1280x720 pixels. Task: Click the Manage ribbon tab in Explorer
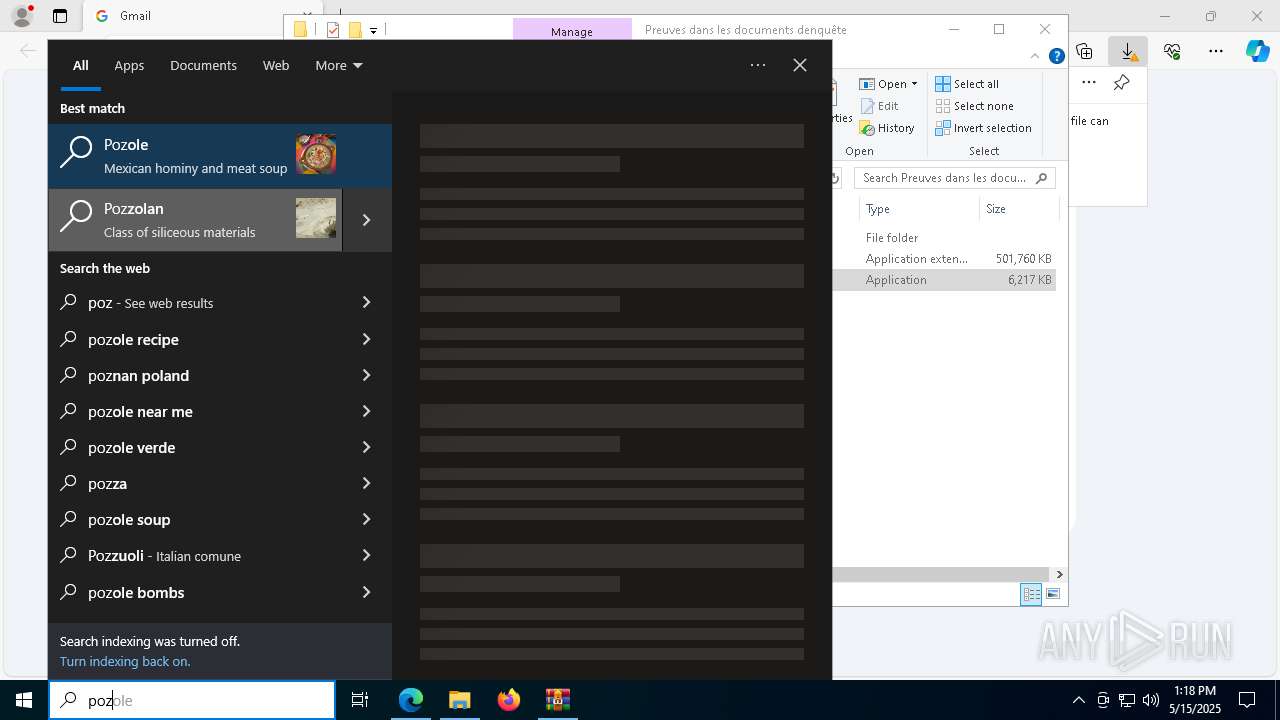pyautogui.click(x=572, y=31)
